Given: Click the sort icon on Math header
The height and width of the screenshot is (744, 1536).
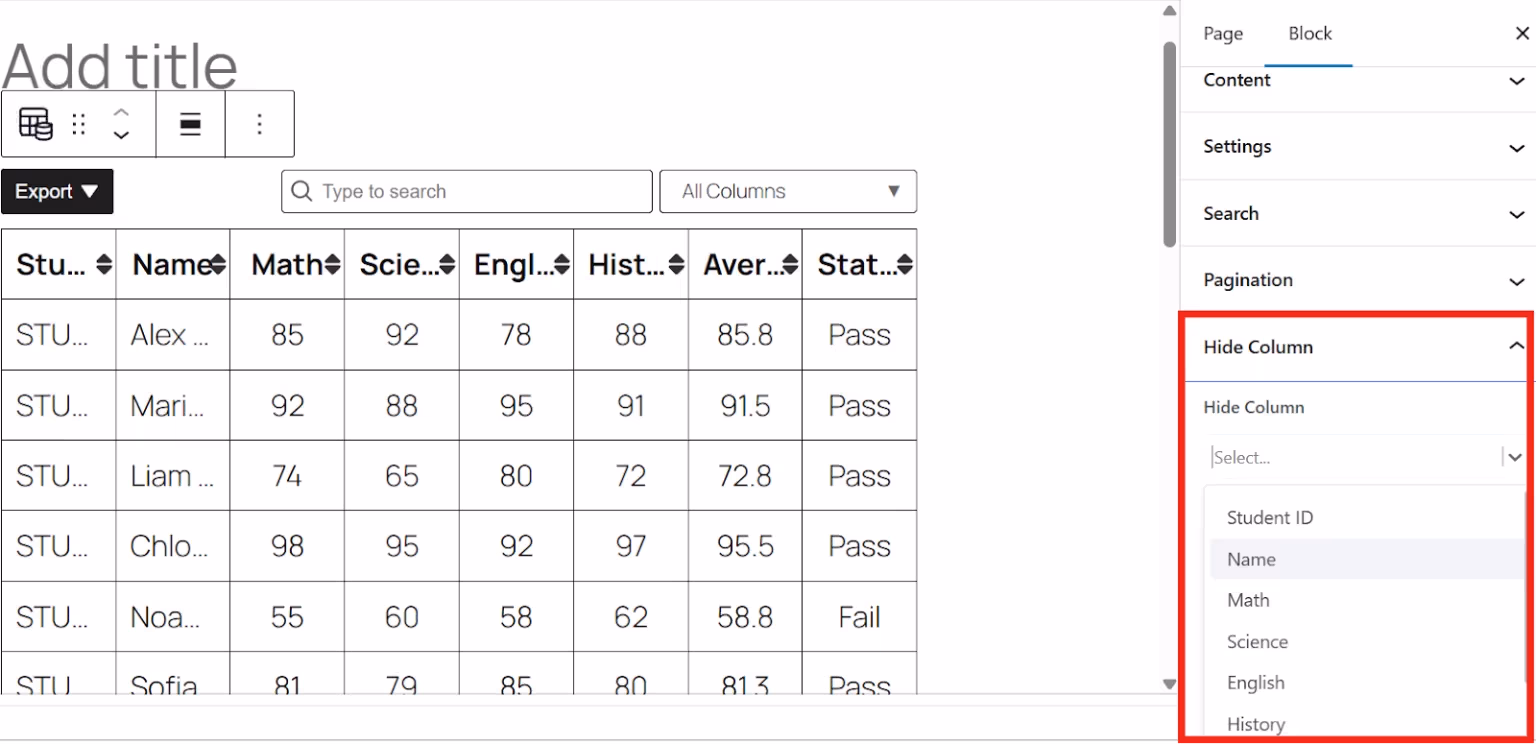Looking at the screenshot, I should (332, 264).
